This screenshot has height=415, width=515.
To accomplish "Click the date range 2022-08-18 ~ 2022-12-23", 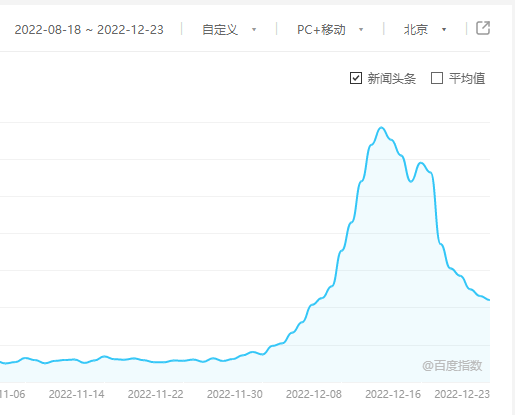I will point(89,30).
